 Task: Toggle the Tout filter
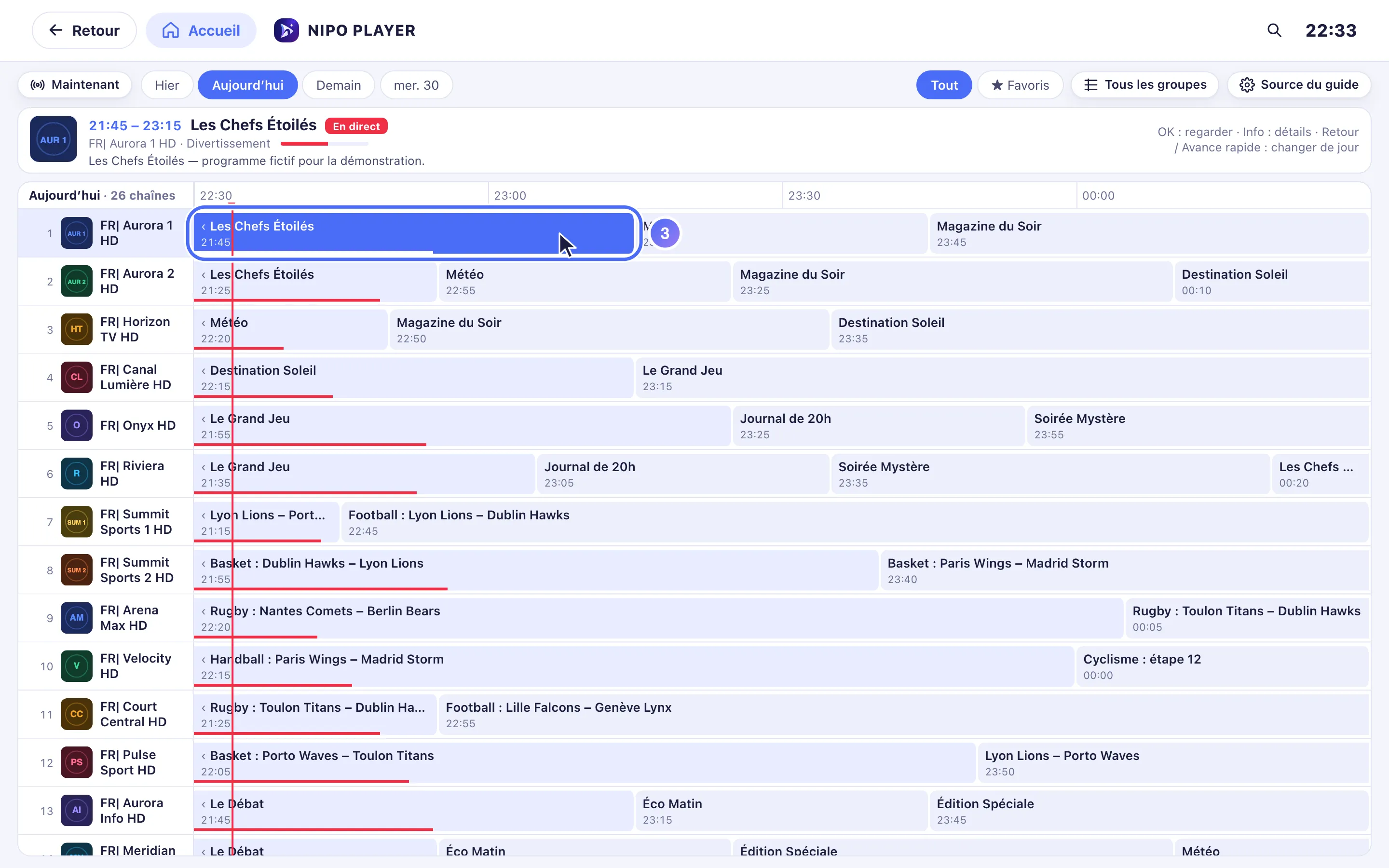tap(943, 85)
